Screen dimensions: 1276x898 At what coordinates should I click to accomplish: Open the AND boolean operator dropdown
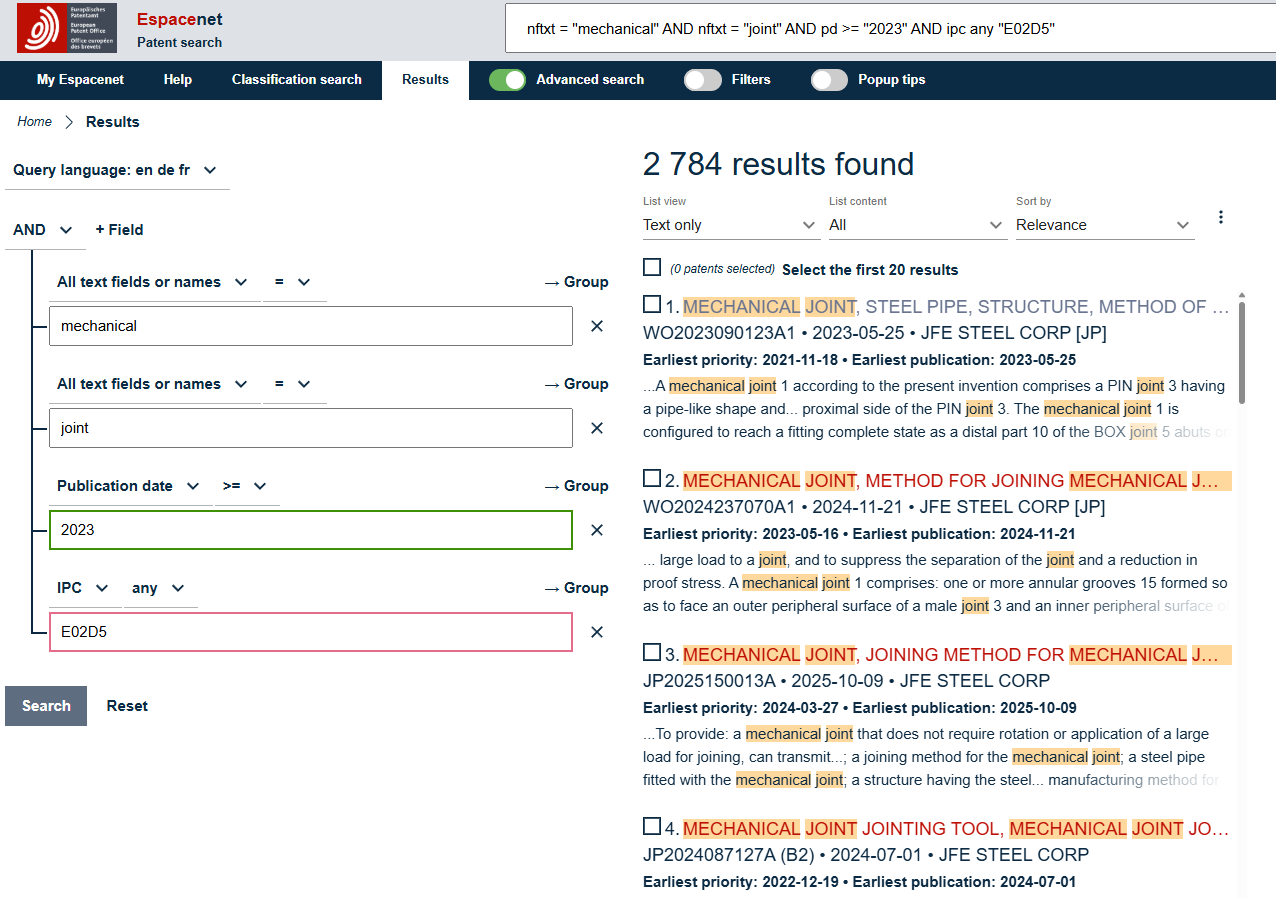pos(44,230)
